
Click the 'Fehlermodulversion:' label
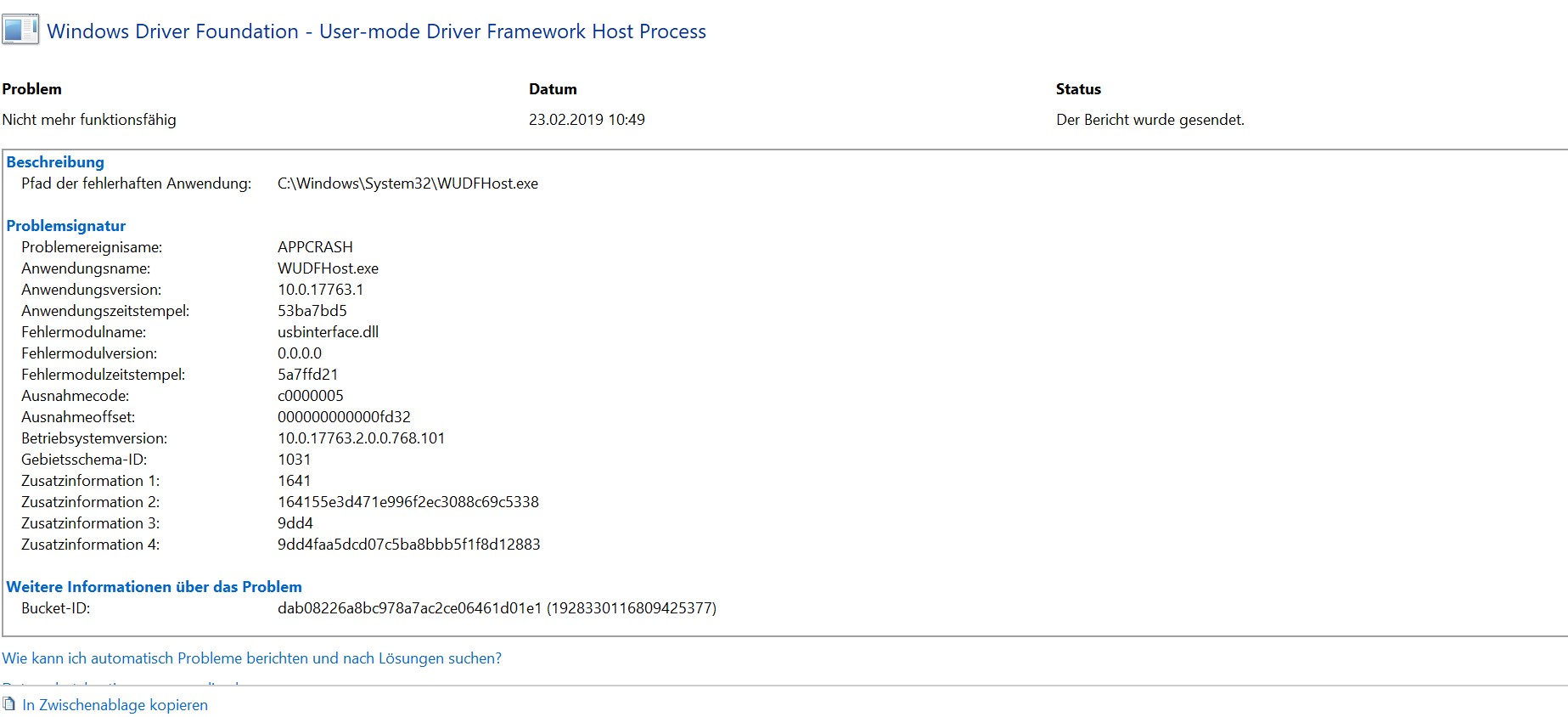(89, 353)
